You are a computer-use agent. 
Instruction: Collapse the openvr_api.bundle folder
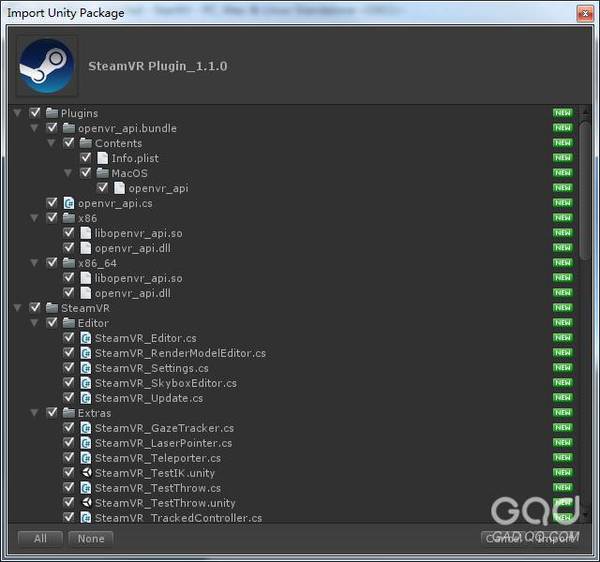(x=34, y=128)
